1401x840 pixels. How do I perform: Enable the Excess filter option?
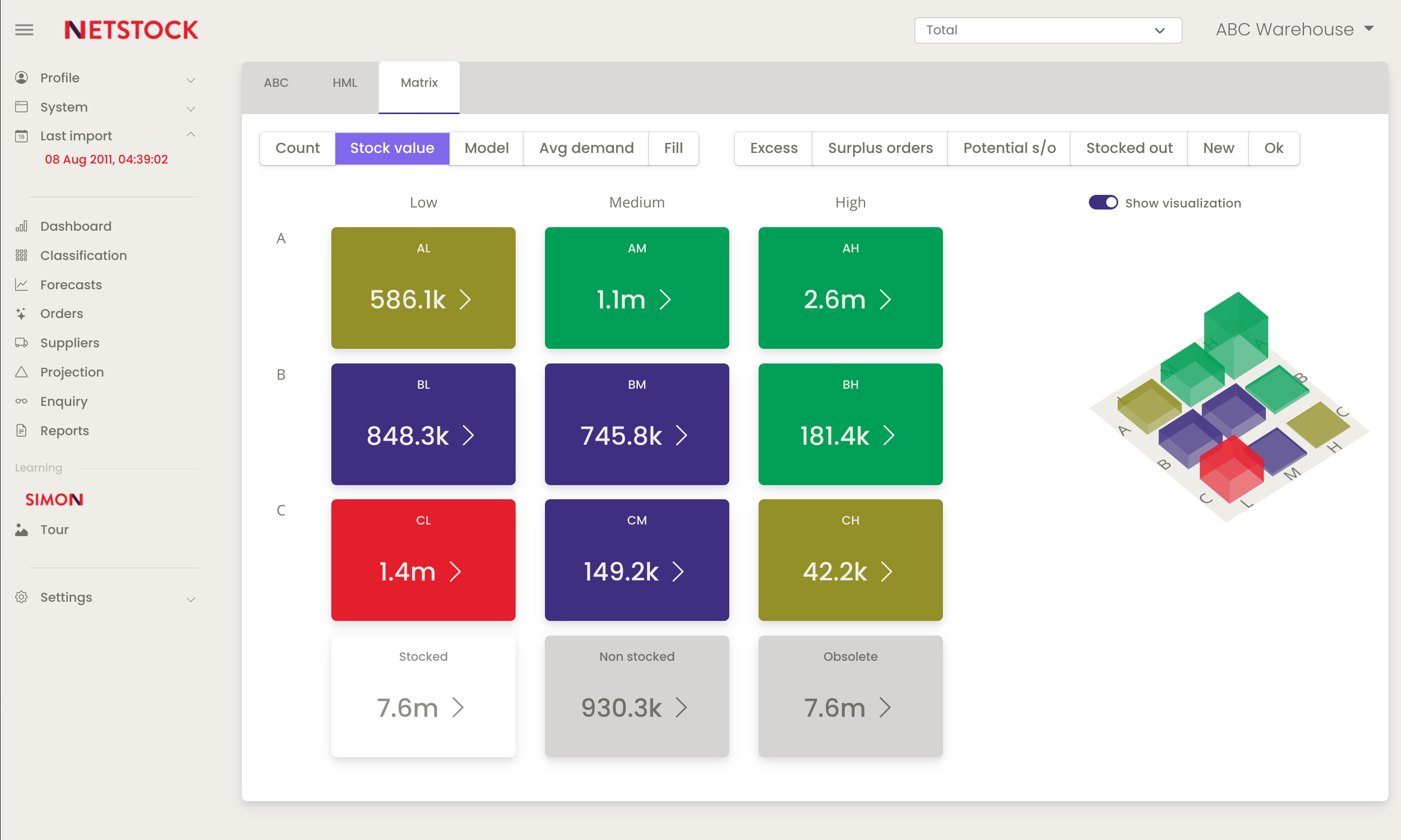tap(774, 148)
